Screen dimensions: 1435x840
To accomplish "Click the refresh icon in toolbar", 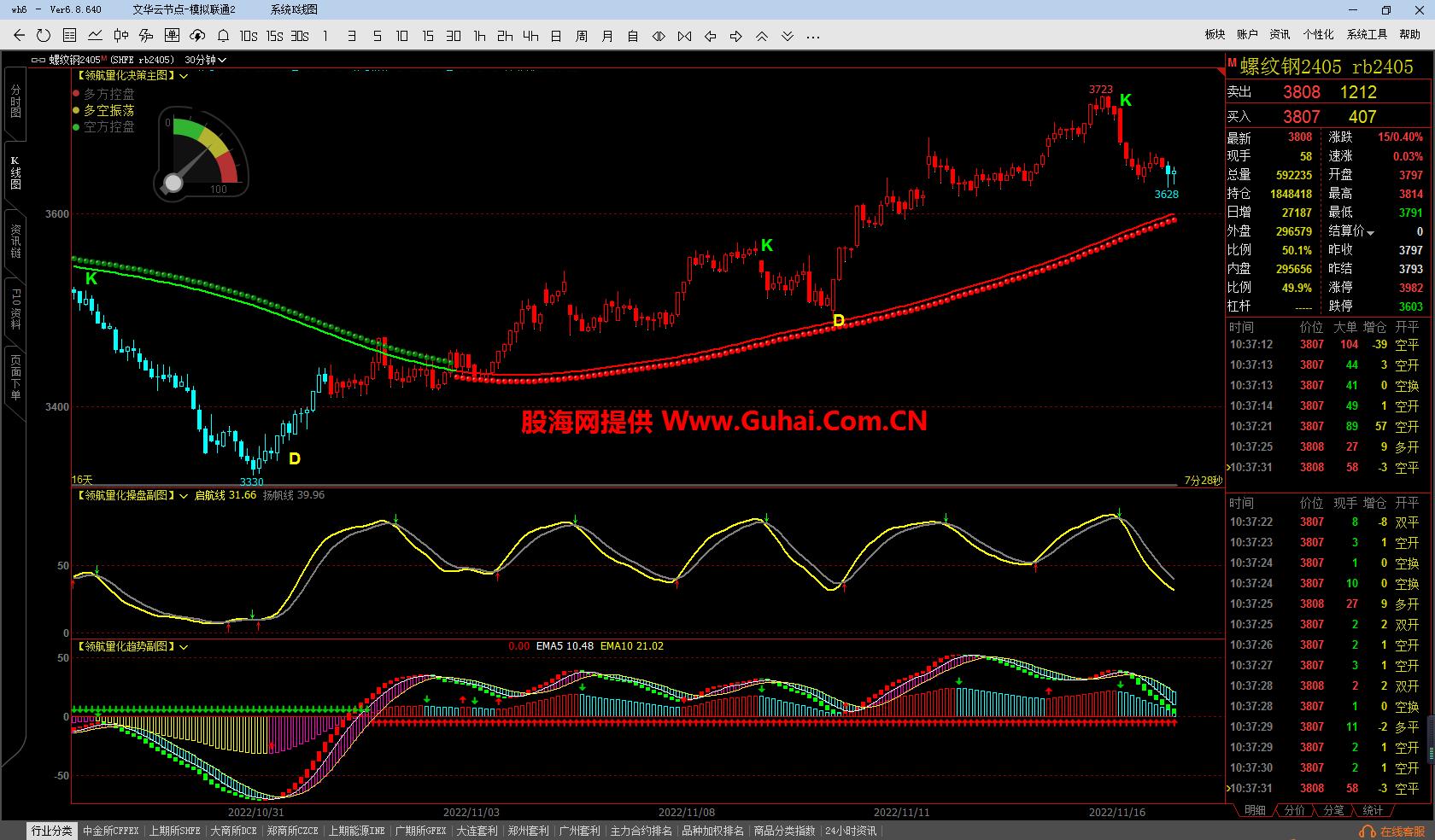I will pyautogui.click(x=44, y=36).
